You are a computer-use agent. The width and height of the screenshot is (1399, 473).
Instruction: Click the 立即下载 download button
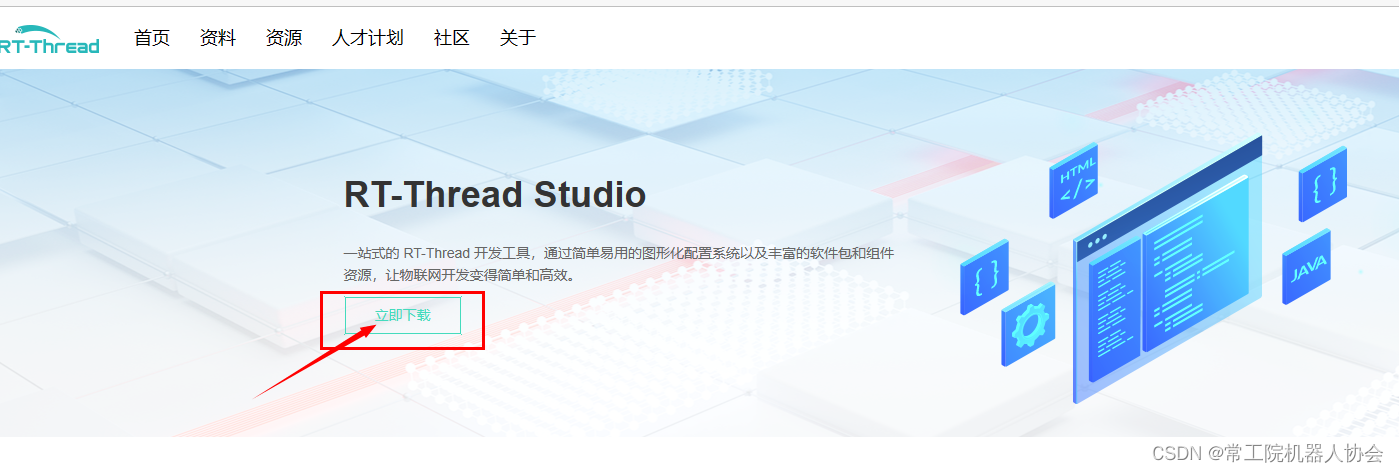(403, 315)
